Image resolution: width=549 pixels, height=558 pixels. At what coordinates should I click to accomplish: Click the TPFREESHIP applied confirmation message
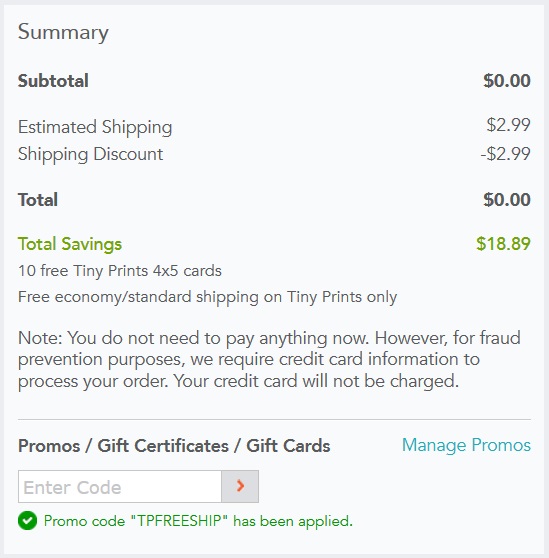tap(198, 521)
